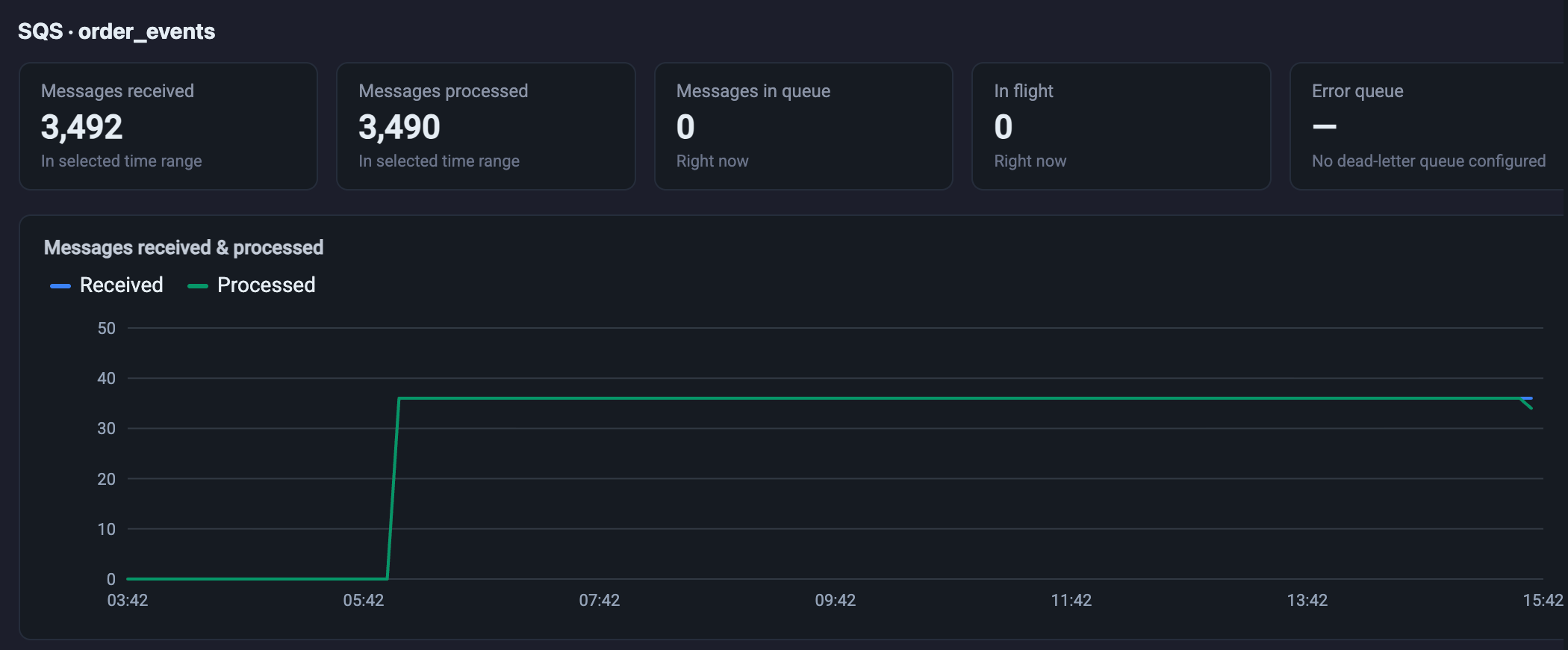This screenshot has width=1568, height=650.
Task: Click the 10 y-axis label
Action: [x=107, y=529]
